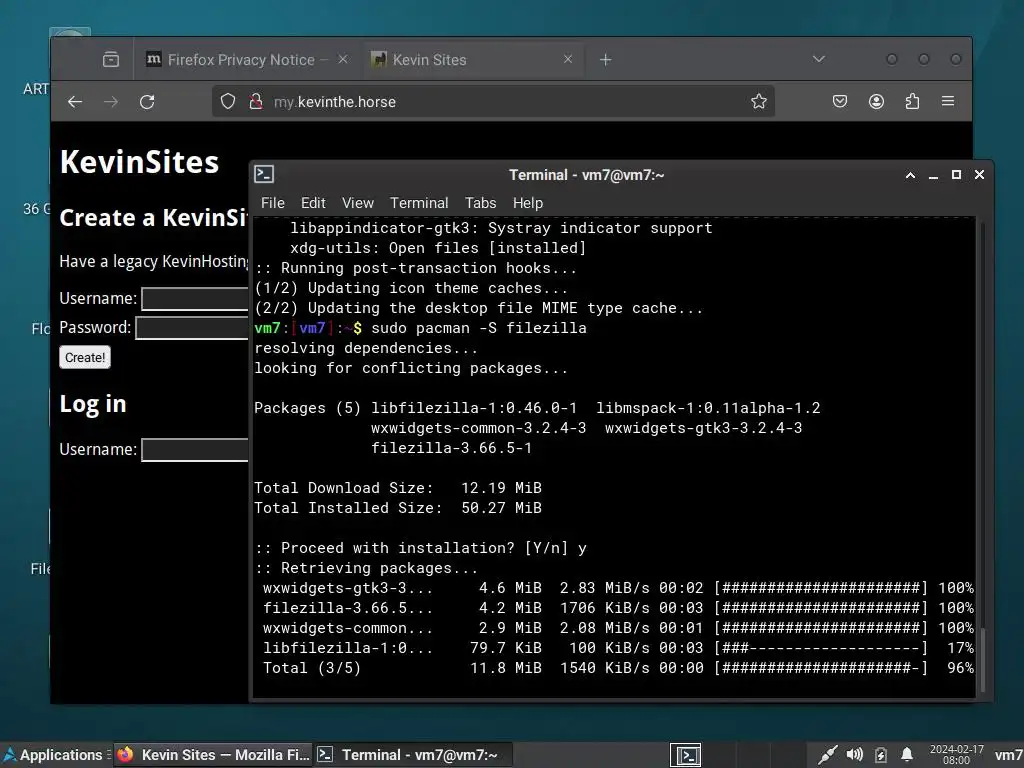The image size is (1024, 768).
Task: Click 'Proceed with installation? [Y/n]' line
Action: coord(421,548)
